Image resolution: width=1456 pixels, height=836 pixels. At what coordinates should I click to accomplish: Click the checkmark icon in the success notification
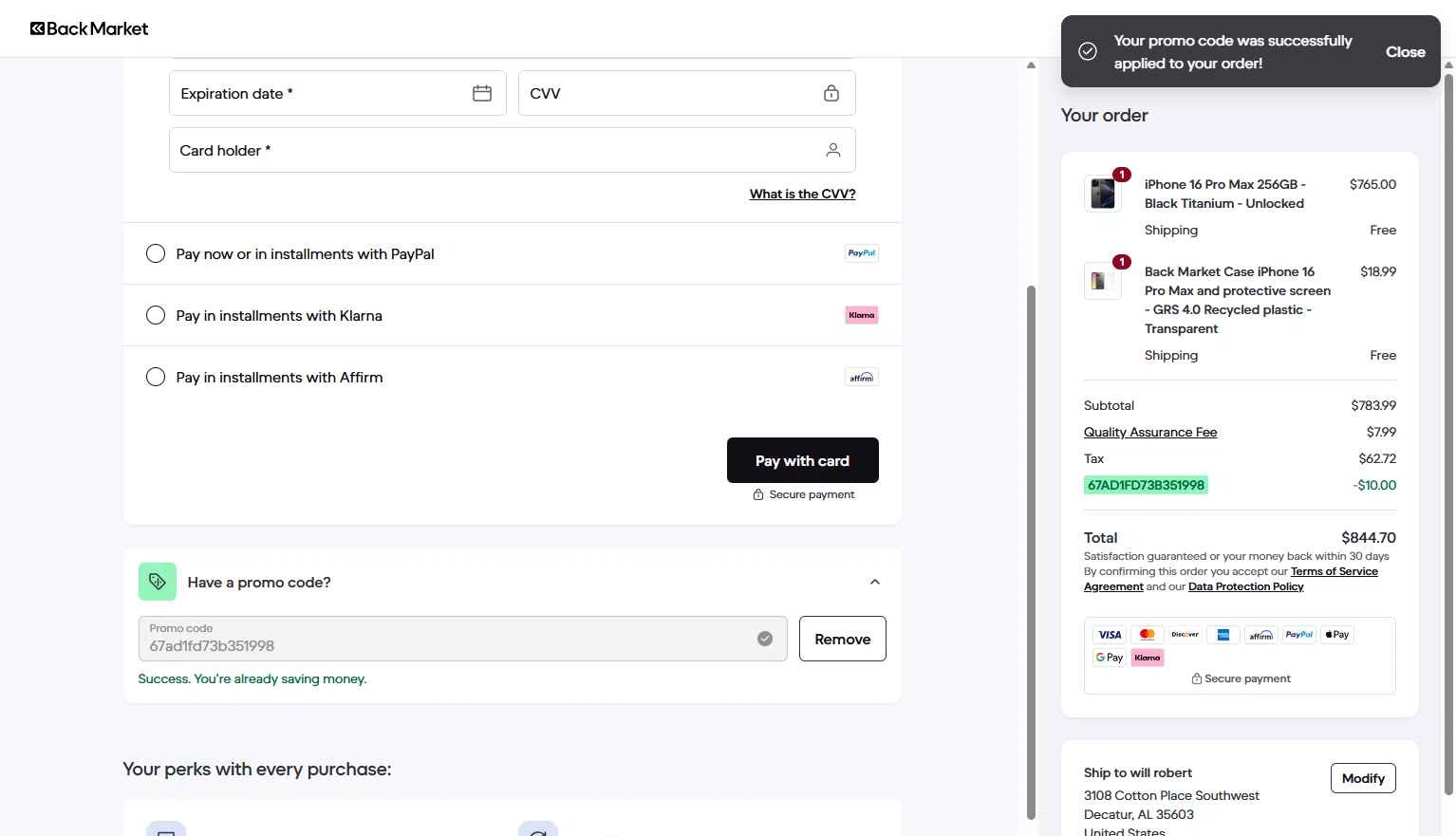click(x=1088, y=51)
